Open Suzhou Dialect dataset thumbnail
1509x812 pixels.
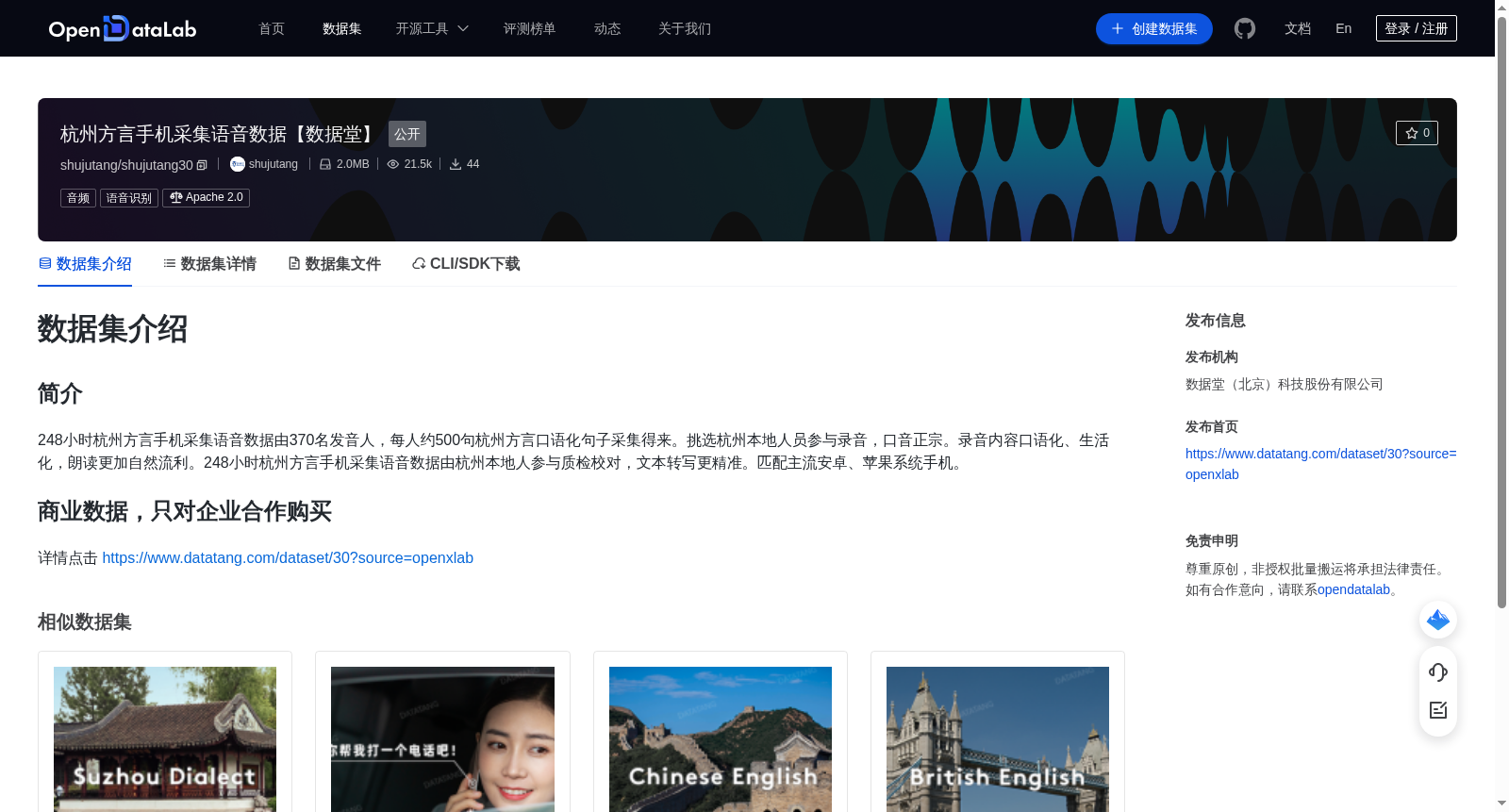coord(165,739)
